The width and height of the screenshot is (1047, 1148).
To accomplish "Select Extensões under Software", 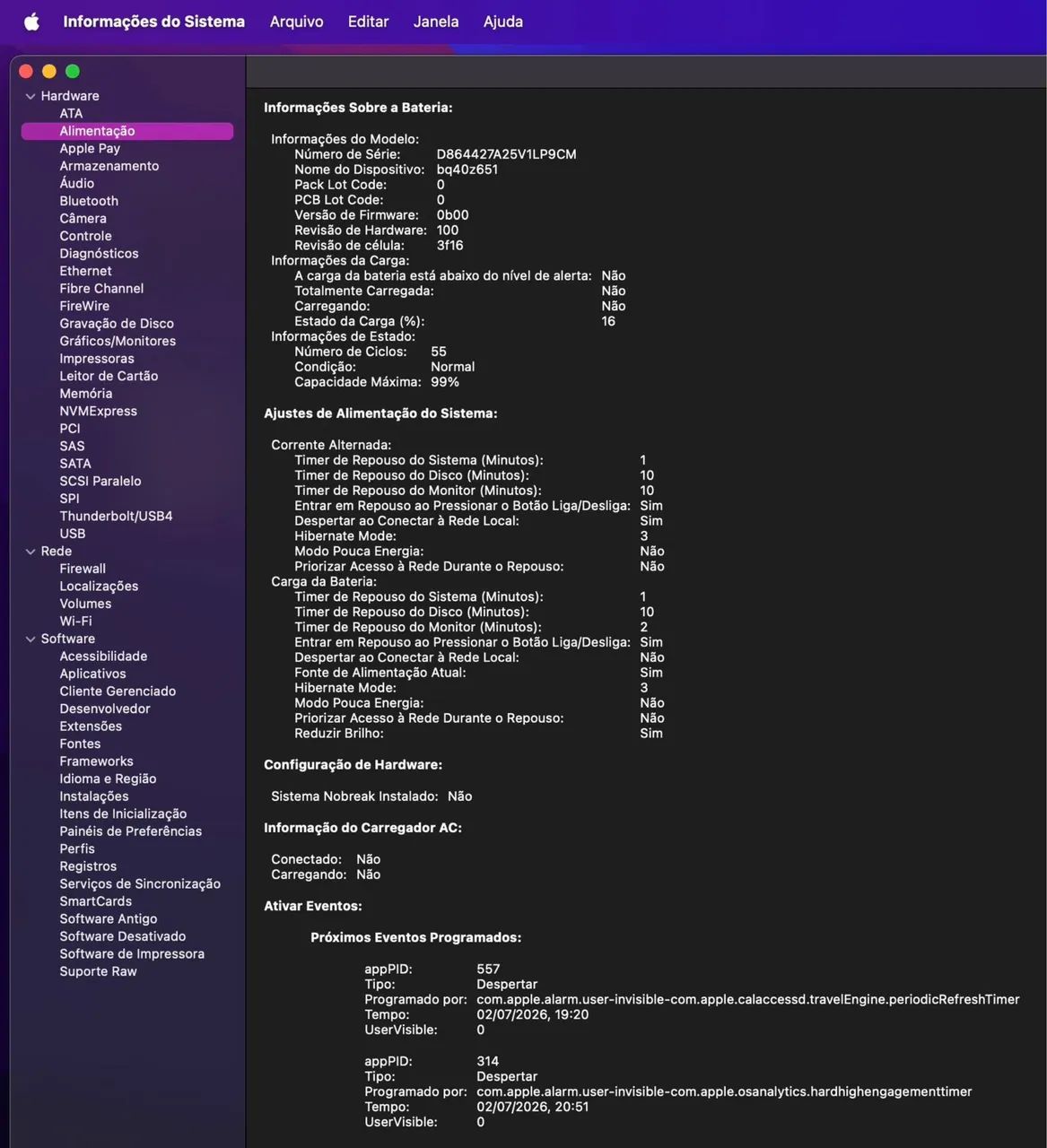I will 91,726.
